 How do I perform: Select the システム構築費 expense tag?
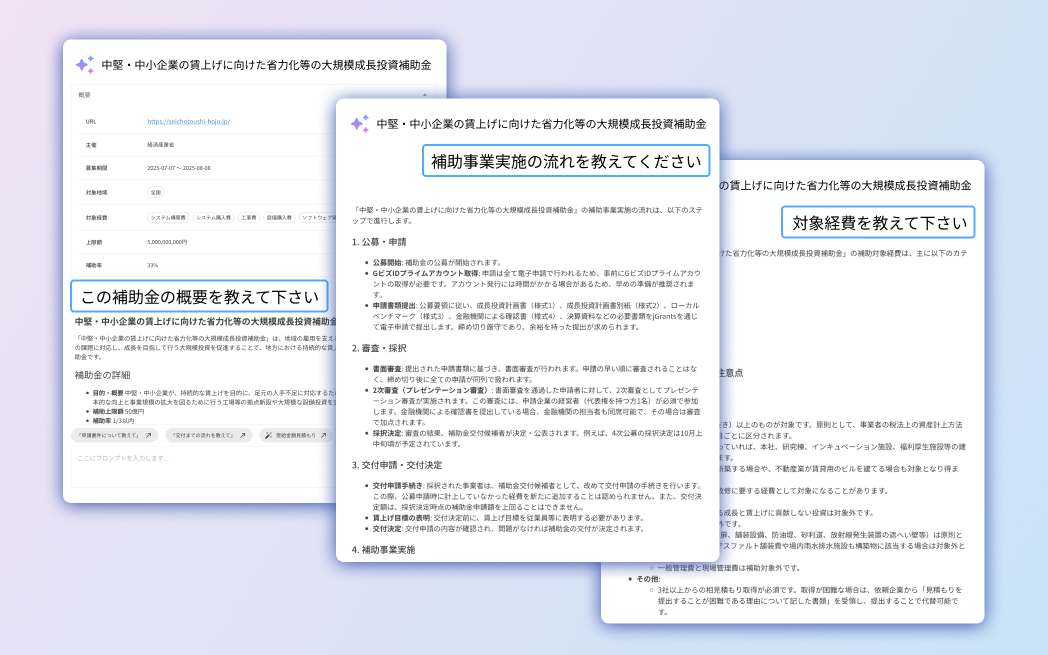pos(168,217)
